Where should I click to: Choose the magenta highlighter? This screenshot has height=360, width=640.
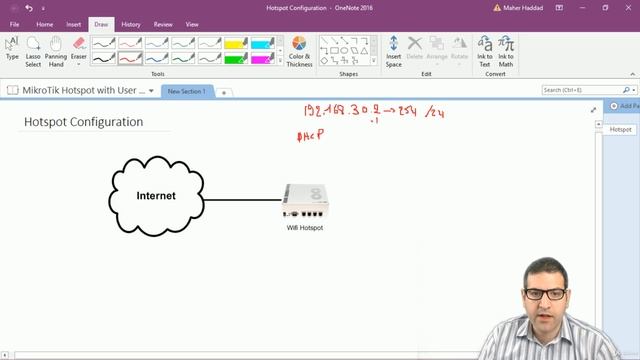click(262, 58)
